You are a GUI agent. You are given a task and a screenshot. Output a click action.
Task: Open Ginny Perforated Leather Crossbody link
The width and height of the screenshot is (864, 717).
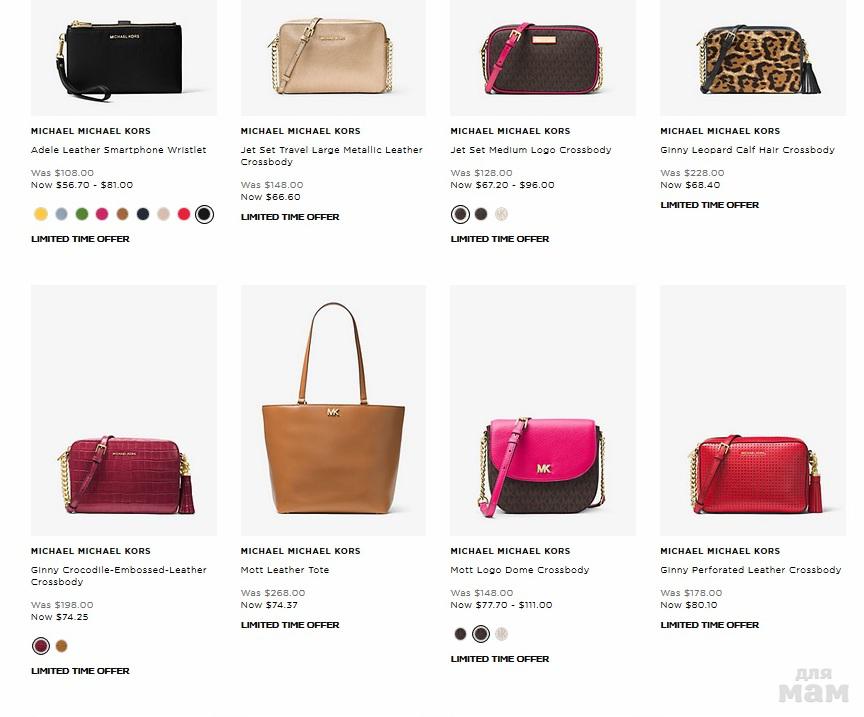tap(750, 570)
